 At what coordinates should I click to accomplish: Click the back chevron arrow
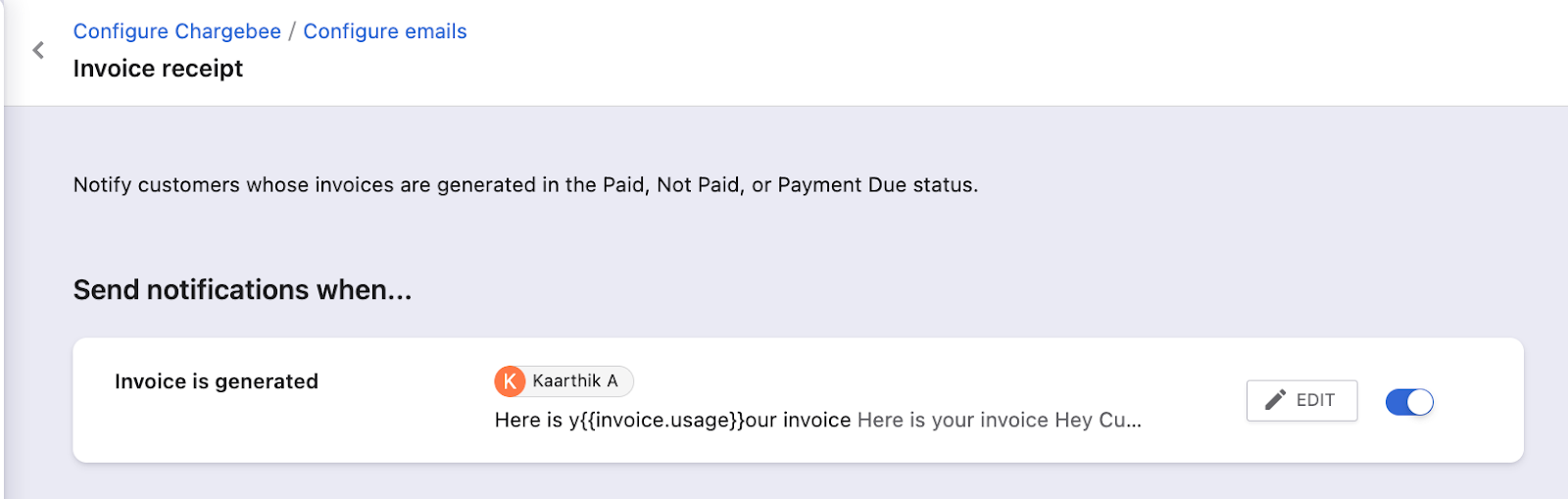point(38,50)
